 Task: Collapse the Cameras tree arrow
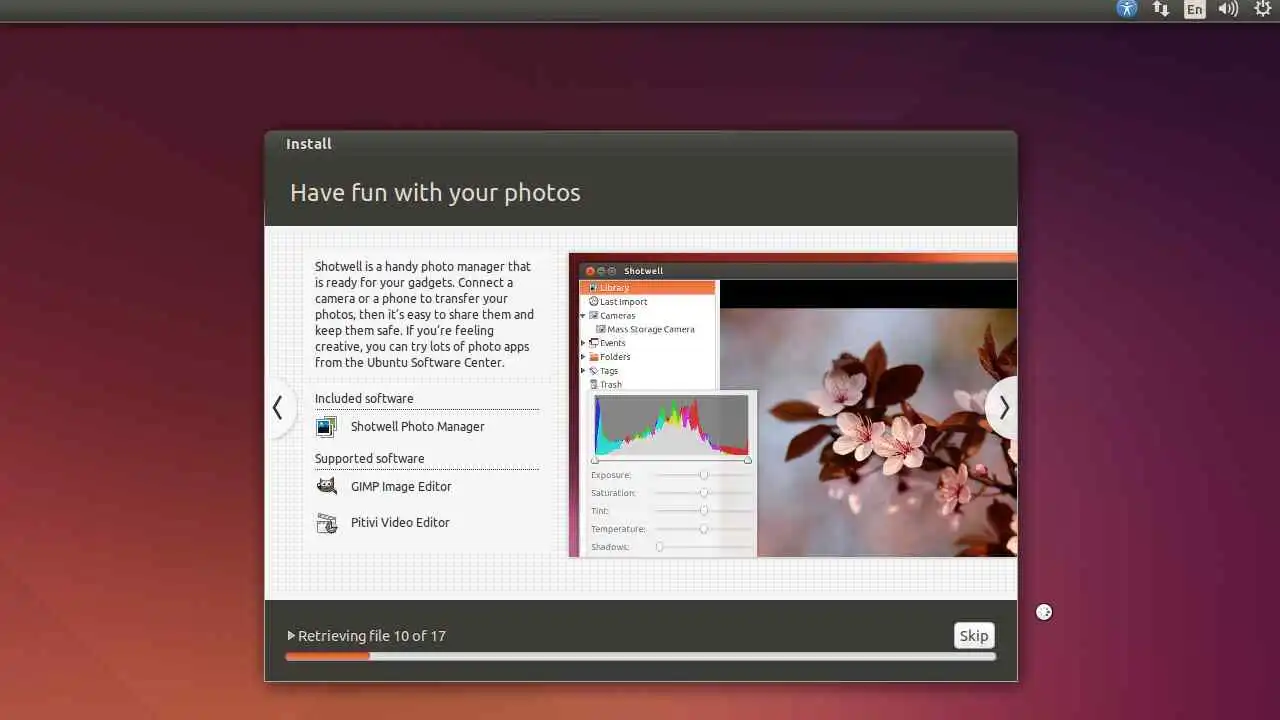583,316
